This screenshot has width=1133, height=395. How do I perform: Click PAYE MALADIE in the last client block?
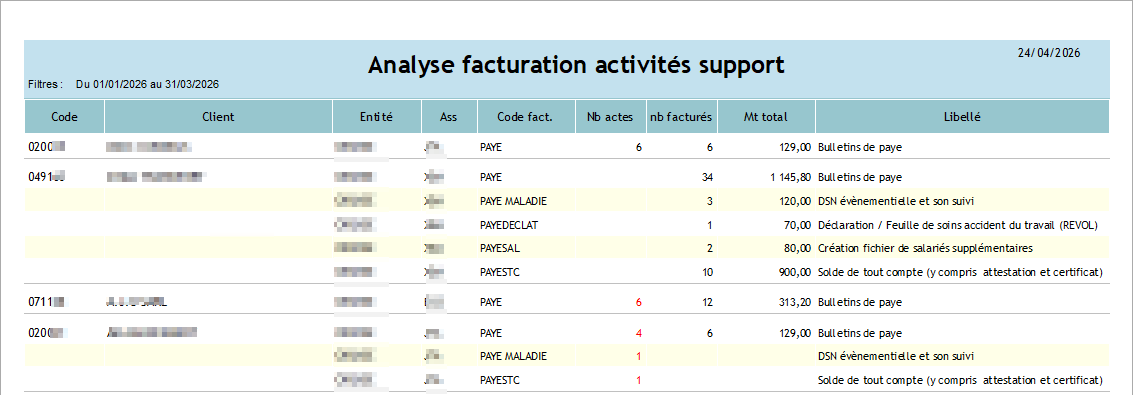(513, 356)
